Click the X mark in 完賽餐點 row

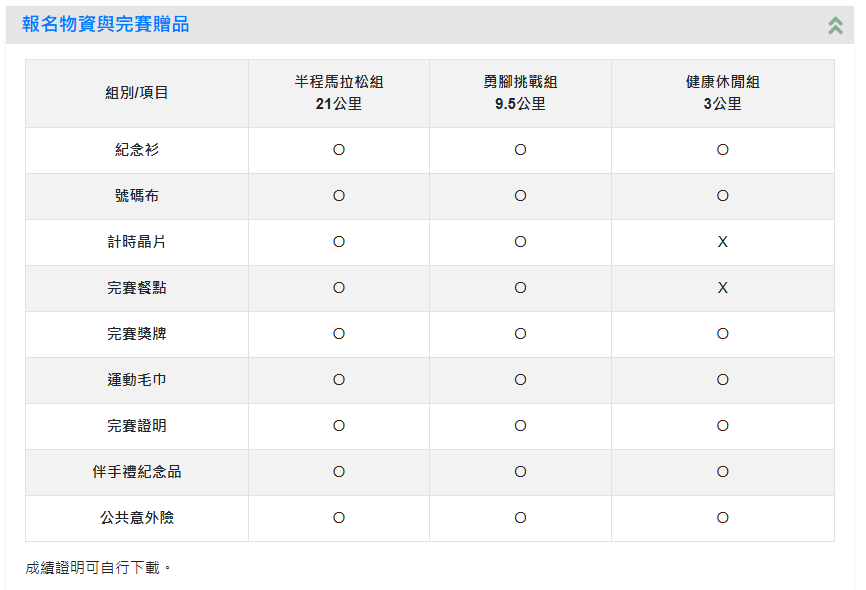coord(722,287)
